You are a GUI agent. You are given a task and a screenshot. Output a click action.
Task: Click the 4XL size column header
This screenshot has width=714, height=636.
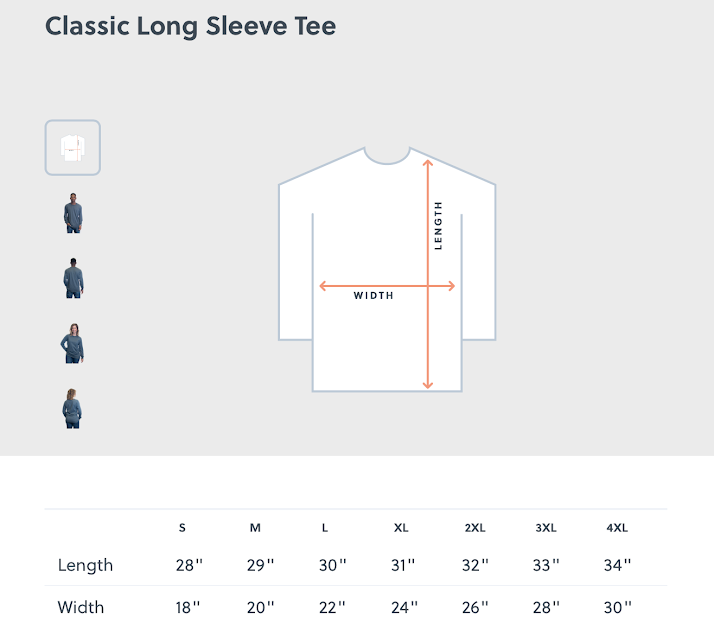coord(617,528)
